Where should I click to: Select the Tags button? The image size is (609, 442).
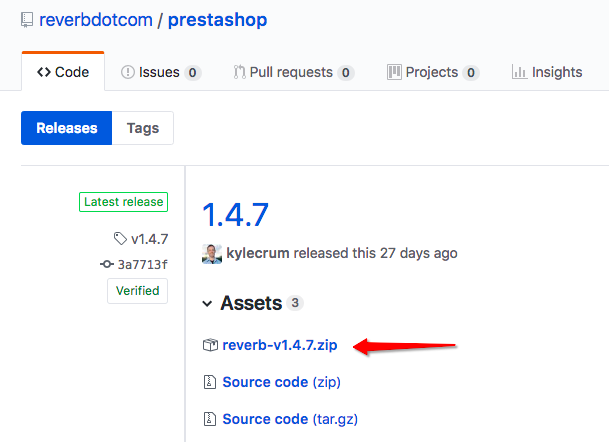[142, 128]
